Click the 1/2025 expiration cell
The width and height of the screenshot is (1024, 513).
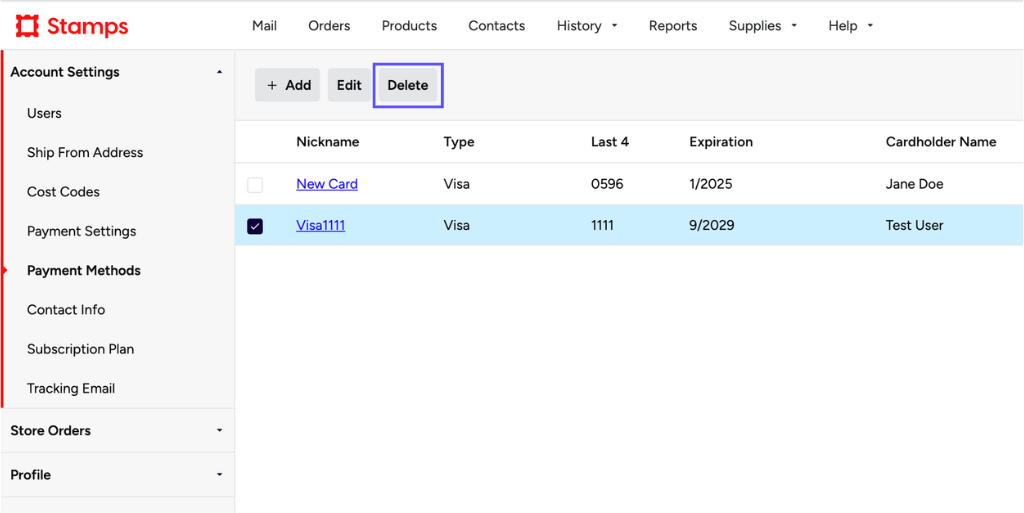[x=711, y=184]
